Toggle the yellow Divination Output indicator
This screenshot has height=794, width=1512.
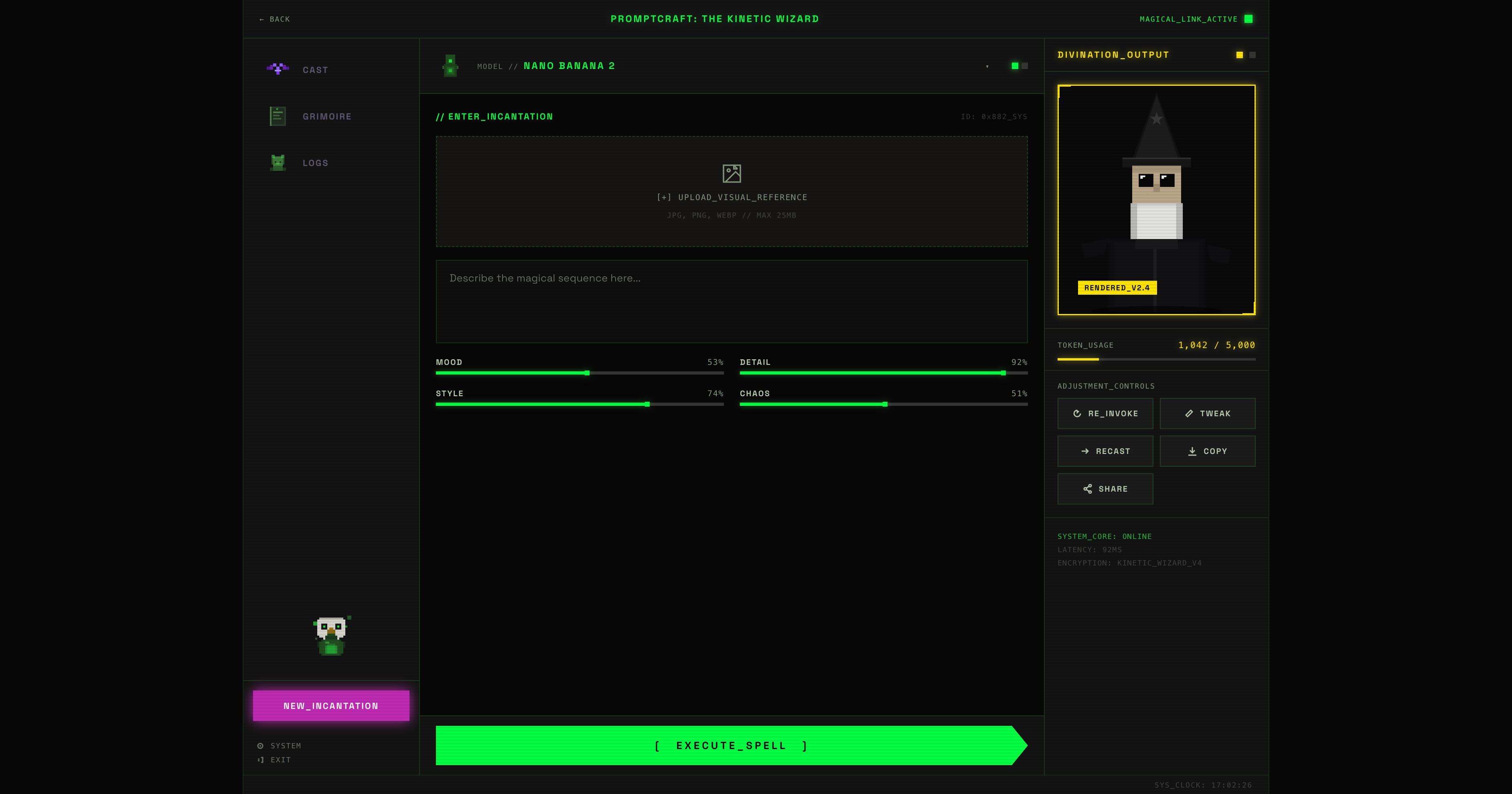coord(1240,55)
